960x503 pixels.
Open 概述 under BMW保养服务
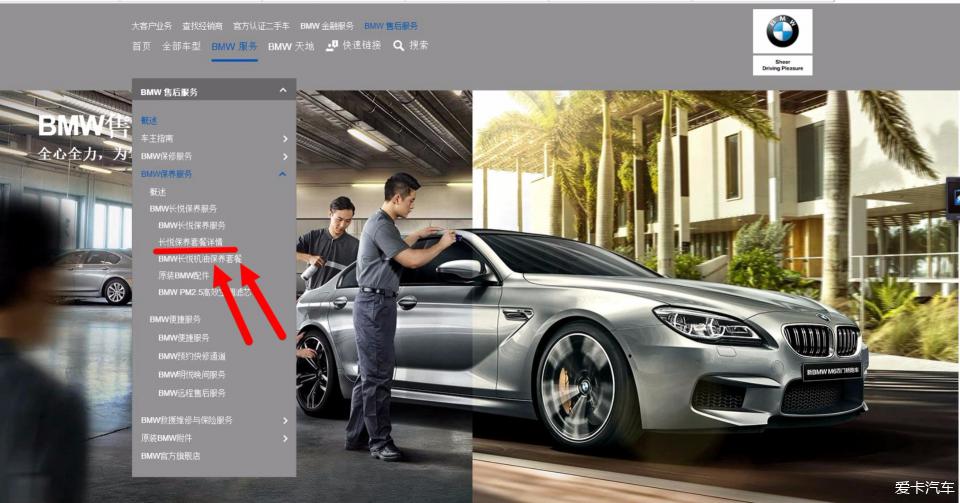pyautogui.click(x=158, y=192)
